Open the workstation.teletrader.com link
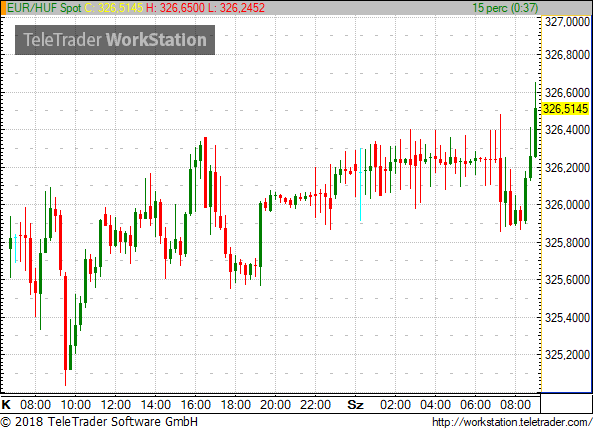Screen dimensions: 593x431 512,422
